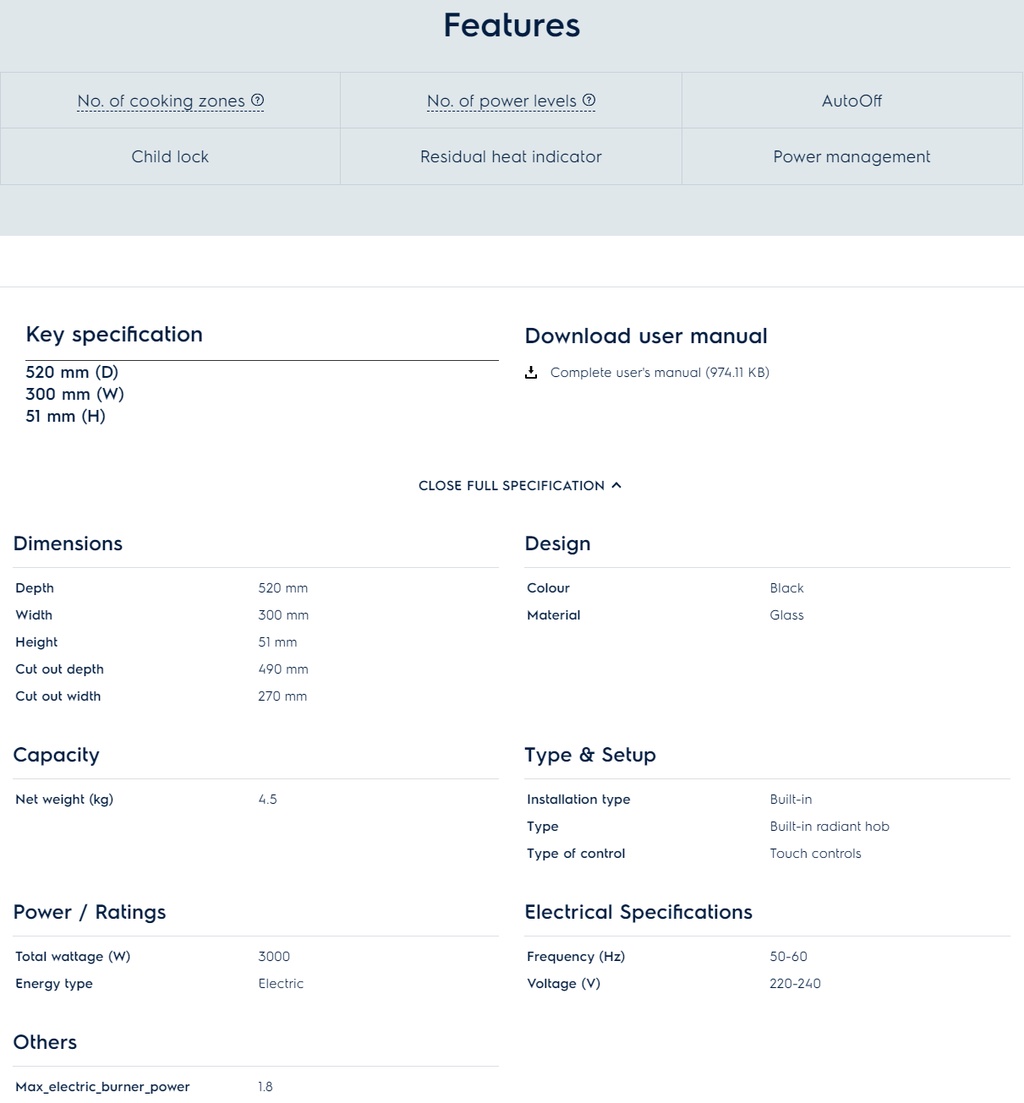Click the Key specification heading
Screen dimensions: 1024x1103
114,335
